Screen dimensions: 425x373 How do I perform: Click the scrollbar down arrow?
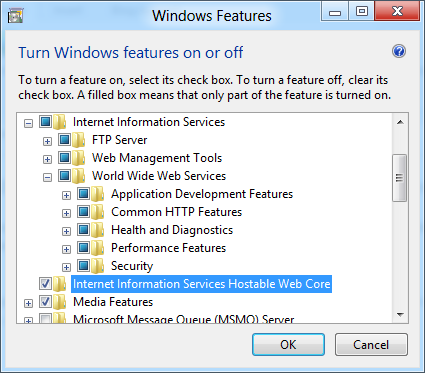coord(400,314)
